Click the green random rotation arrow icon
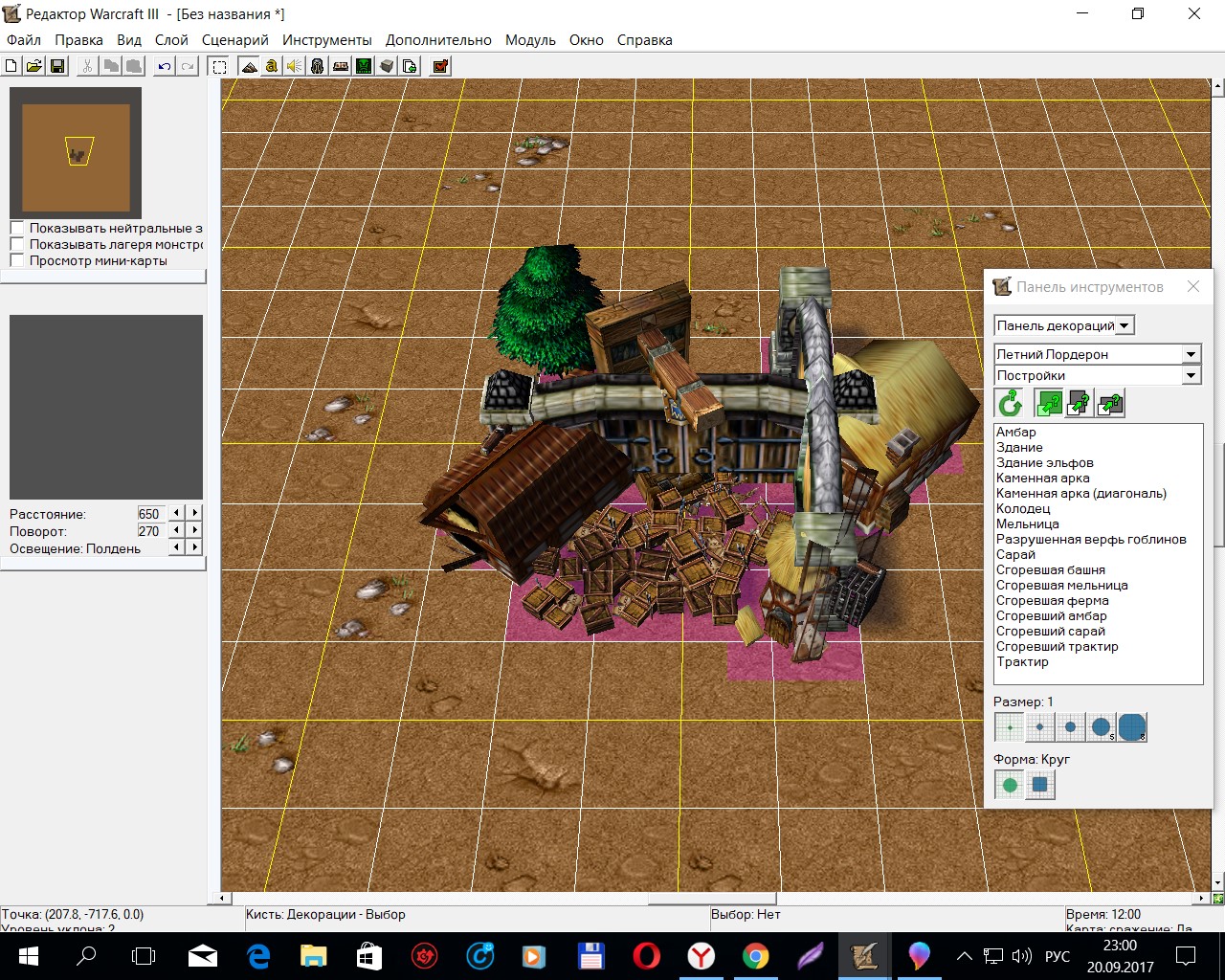1225x980 pixels. (x=1010, y=403)
